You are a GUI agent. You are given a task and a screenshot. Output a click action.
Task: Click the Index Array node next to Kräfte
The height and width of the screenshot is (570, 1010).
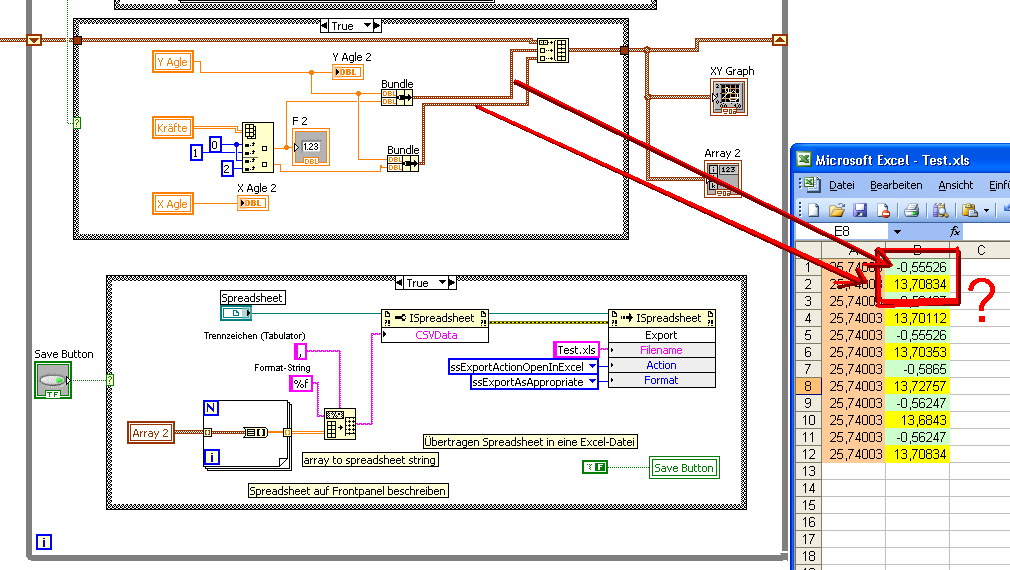point(258,147)
